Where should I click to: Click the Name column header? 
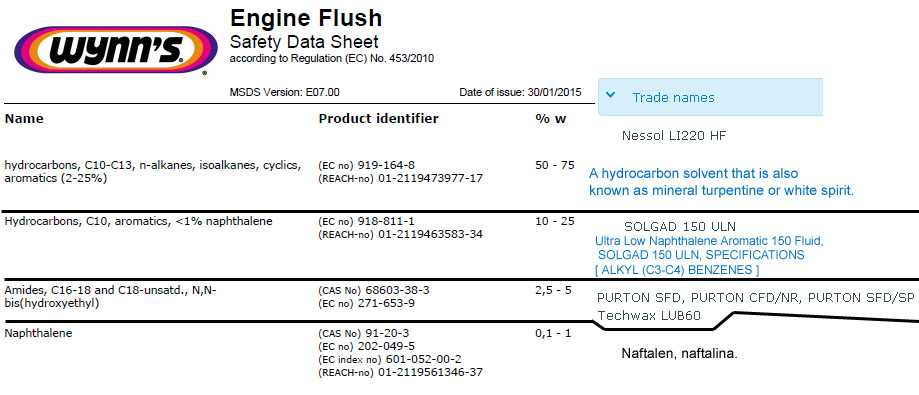(x=24, y=118)
